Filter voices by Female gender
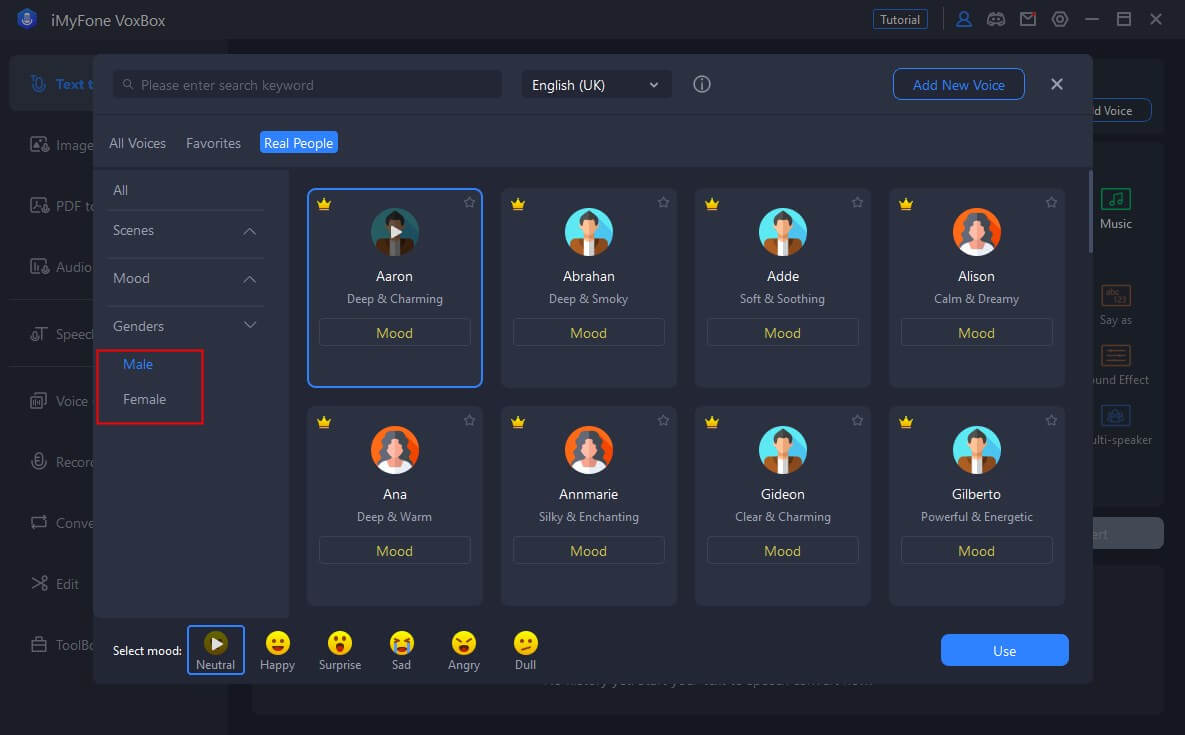The height and width of the screenshot is (735, 1185). coord(144,399)
